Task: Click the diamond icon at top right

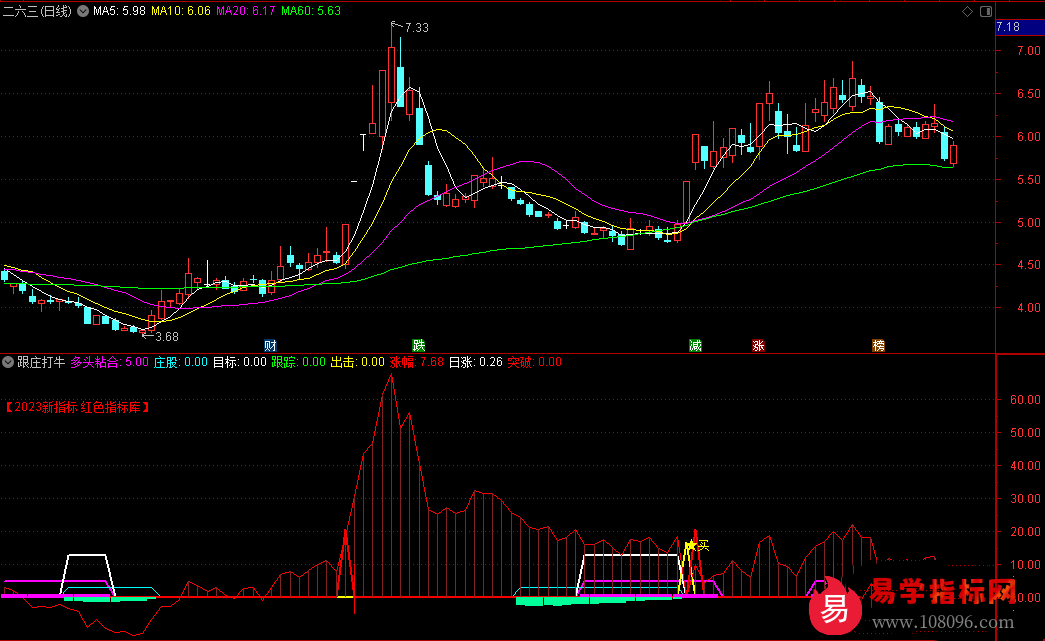Action: 968,11
